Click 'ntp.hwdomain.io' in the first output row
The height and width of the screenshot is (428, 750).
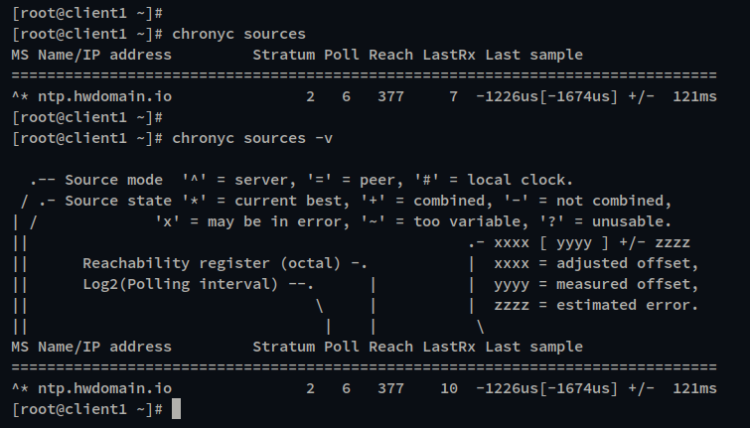pos(105,97)
